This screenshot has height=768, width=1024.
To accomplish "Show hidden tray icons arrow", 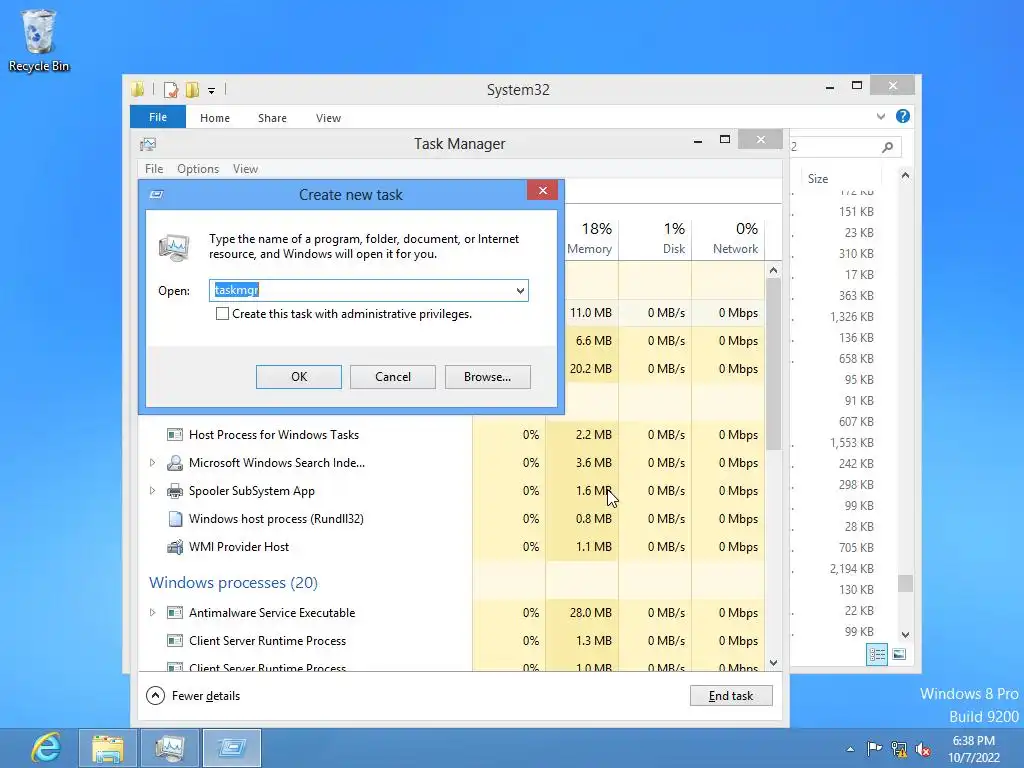I will pyautogui.click(x=850, y=749).
